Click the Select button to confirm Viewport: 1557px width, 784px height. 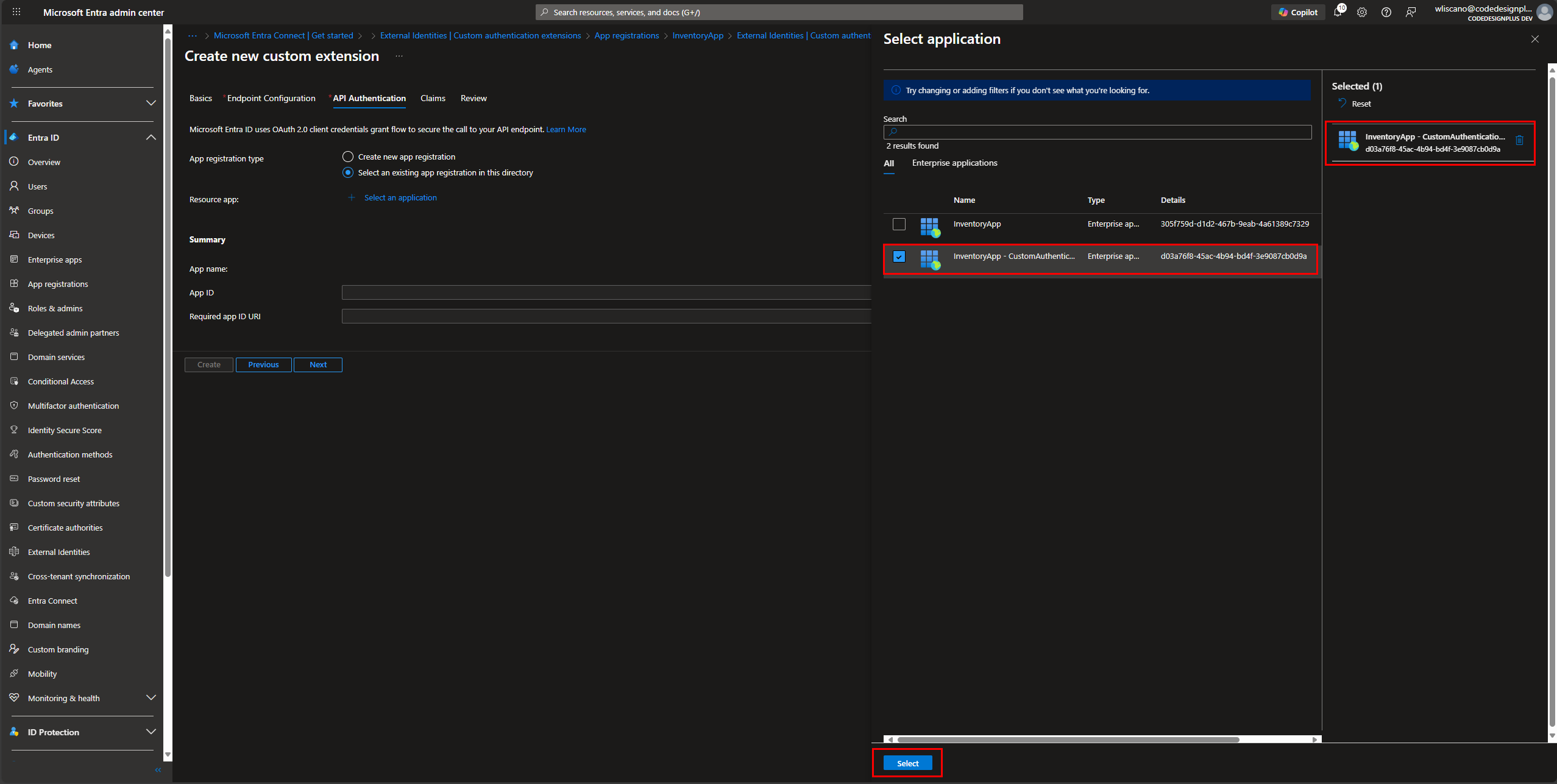(907, 763)
